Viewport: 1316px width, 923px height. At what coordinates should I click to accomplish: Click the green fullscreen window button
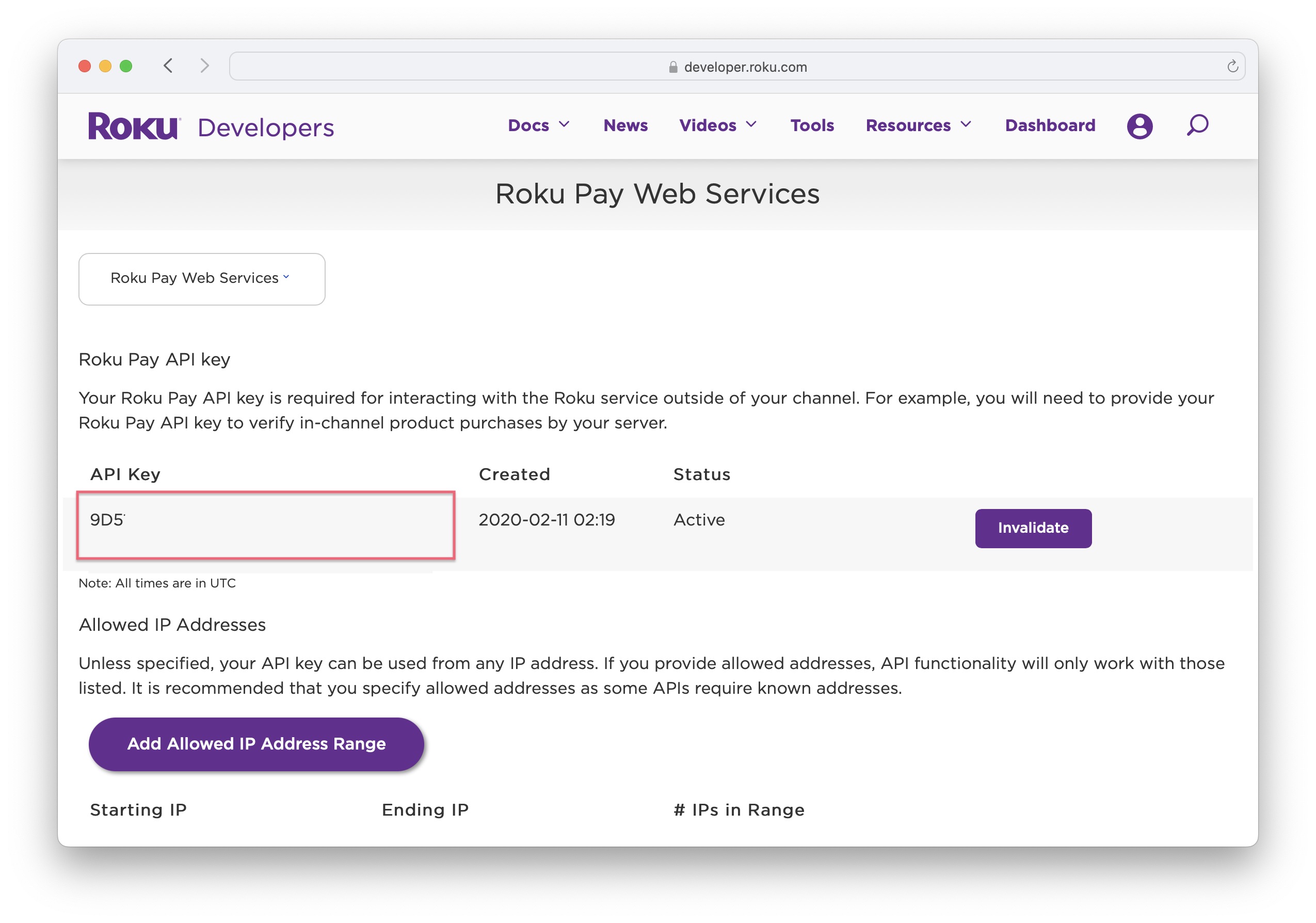(x=126, y=66)
